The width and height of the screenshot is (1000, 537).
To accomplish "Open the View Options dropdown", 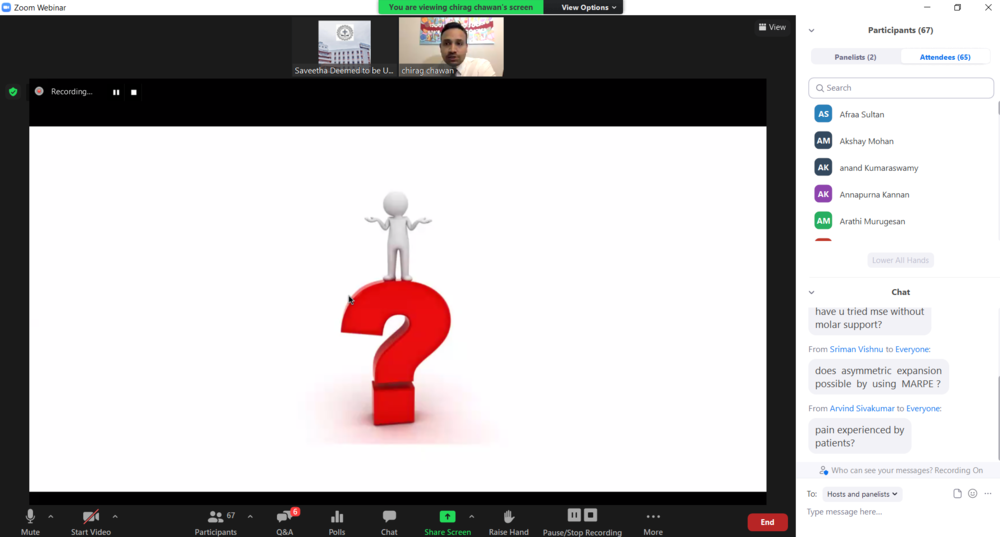I will click(x=589, y=8).
